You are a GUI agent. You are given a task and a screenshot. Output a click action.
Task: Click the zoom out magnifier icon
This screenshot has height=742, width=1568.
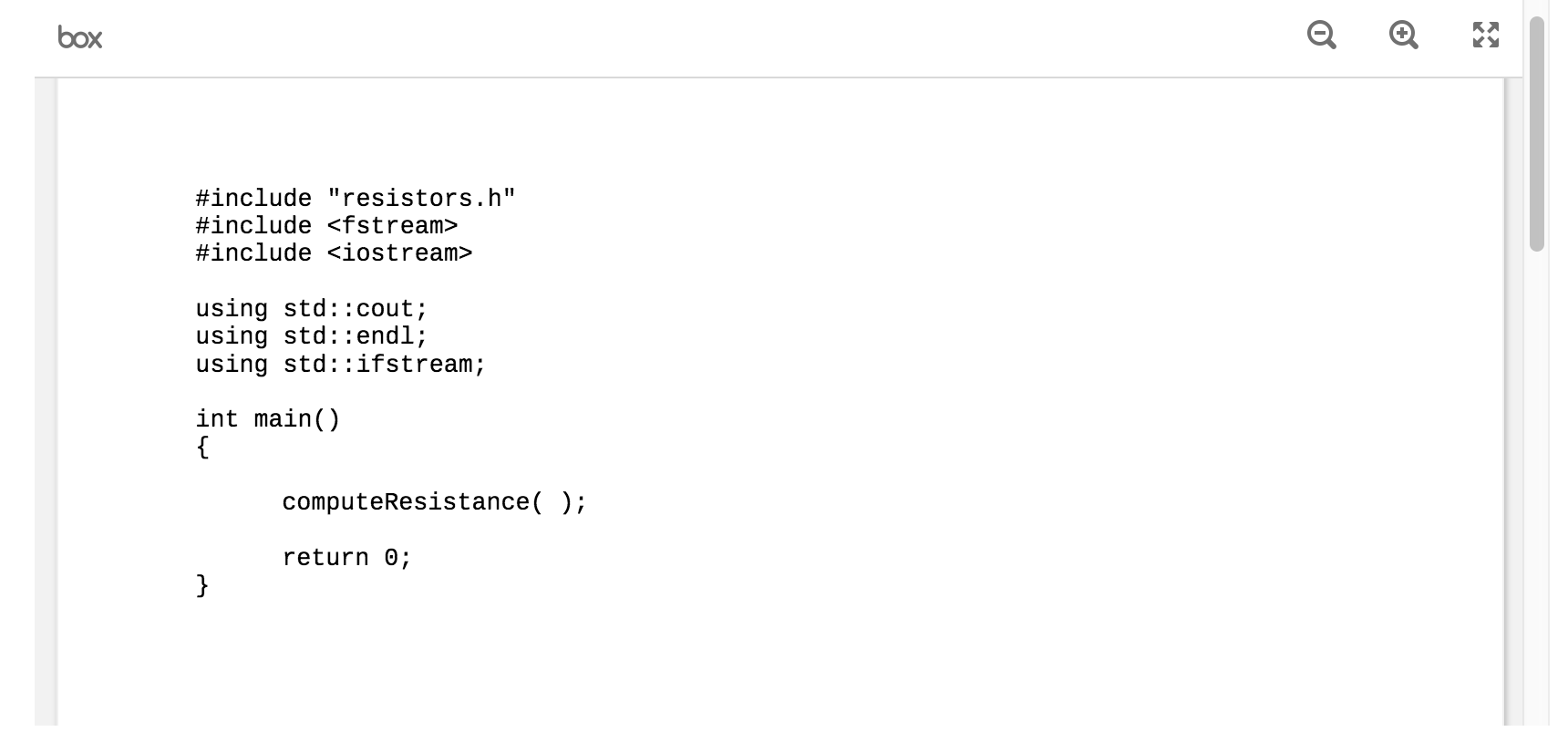pos(1321,36)
